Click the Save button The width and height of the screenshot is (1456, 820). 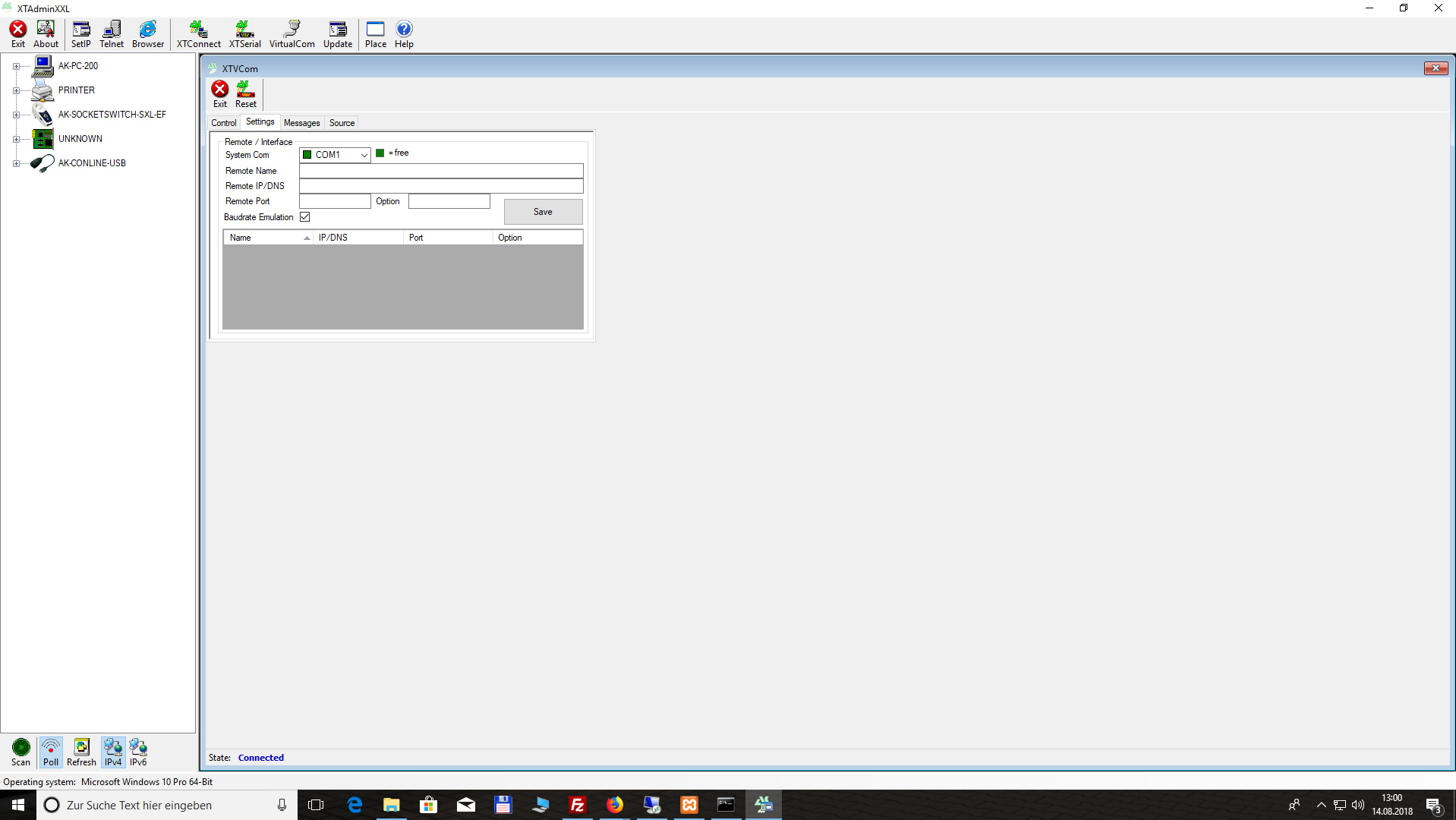[544, 212]
